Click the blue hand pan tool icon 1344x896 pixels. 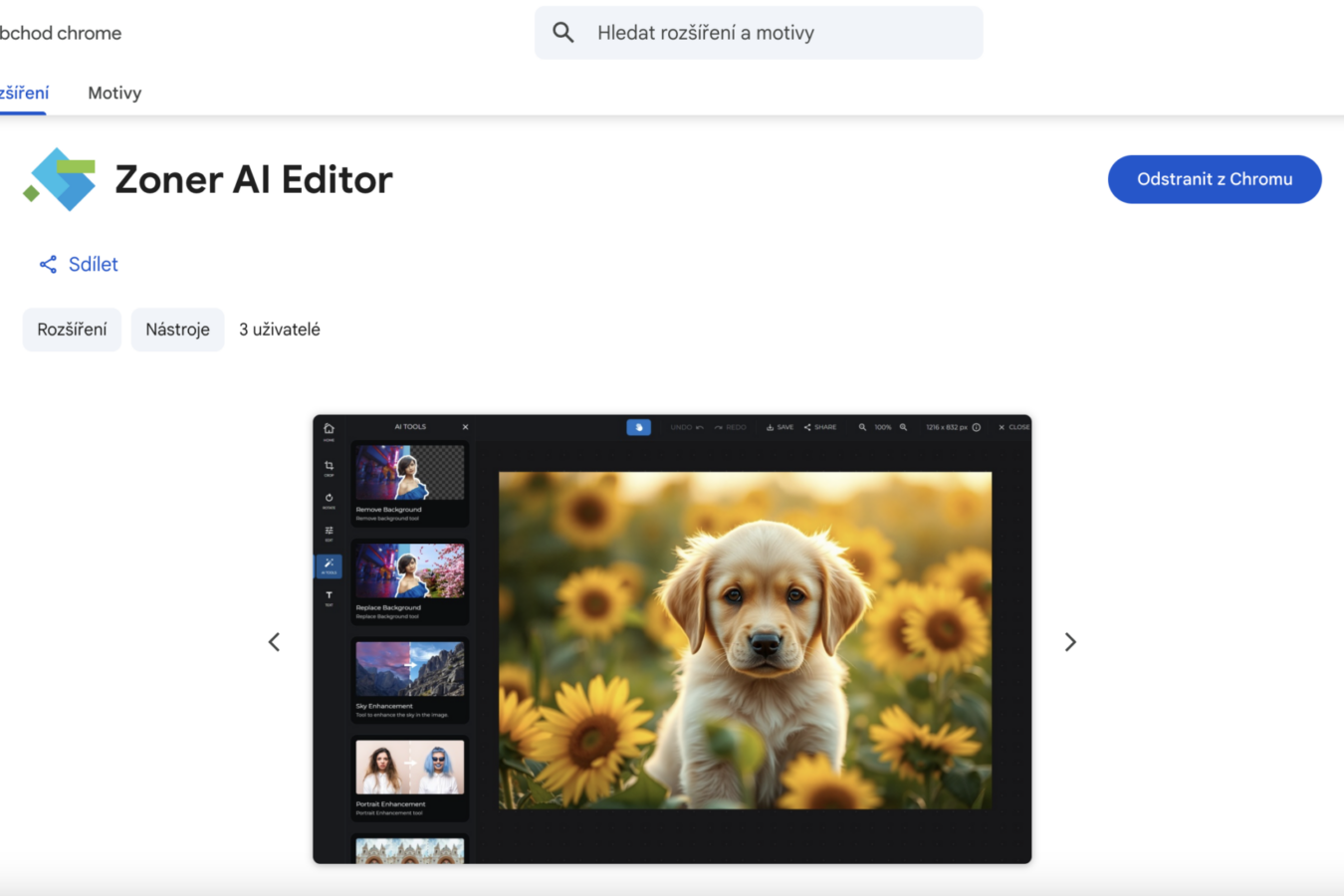638,427
